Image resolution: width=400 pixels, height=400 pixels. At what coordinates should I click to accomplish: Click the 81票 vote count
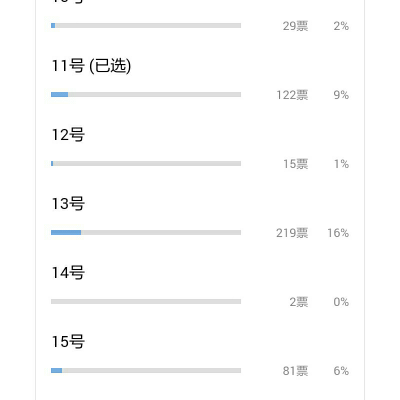(296, 371)
